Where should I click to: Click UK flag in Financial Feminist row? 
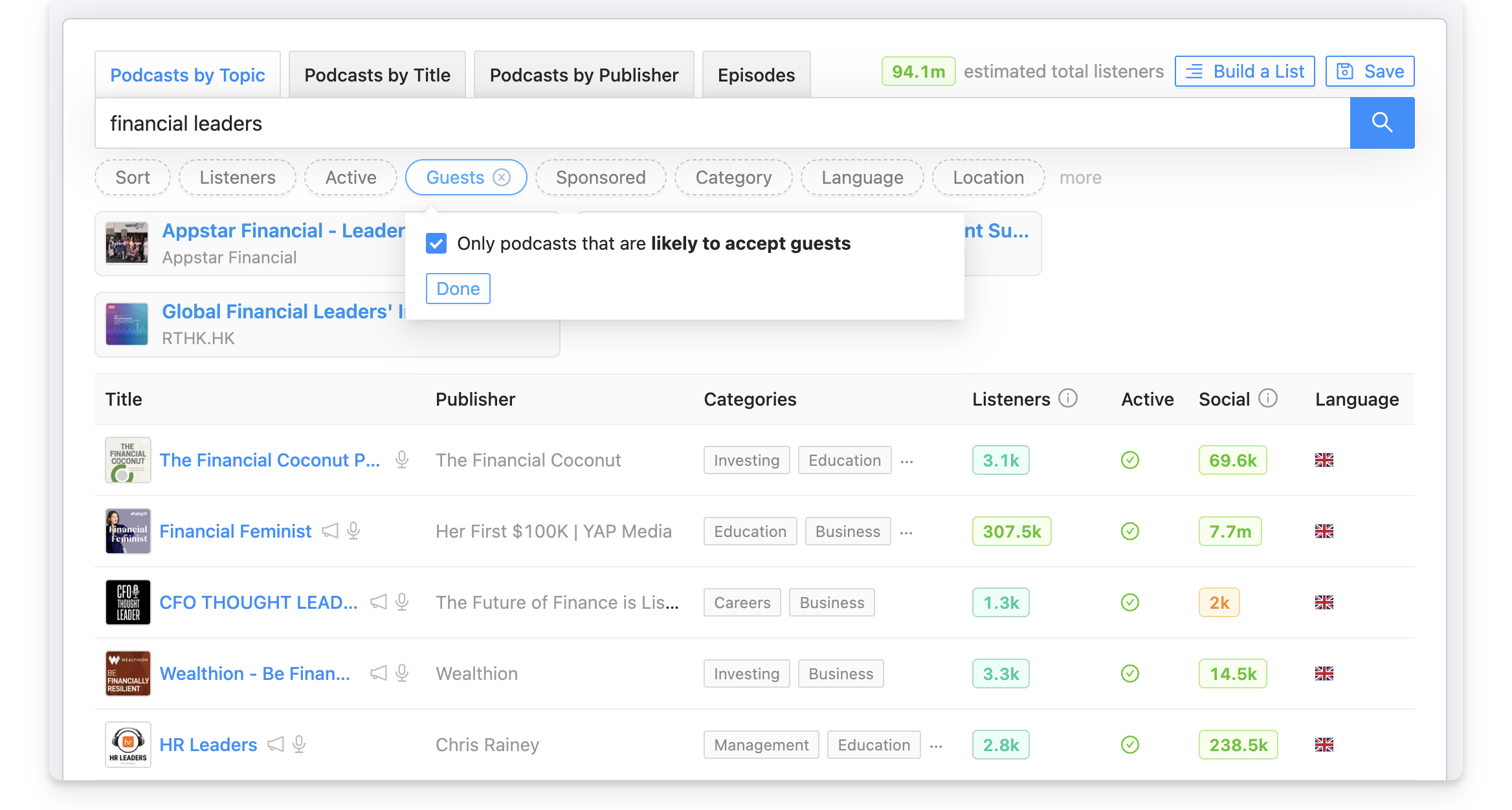(x=1324, y=531)
